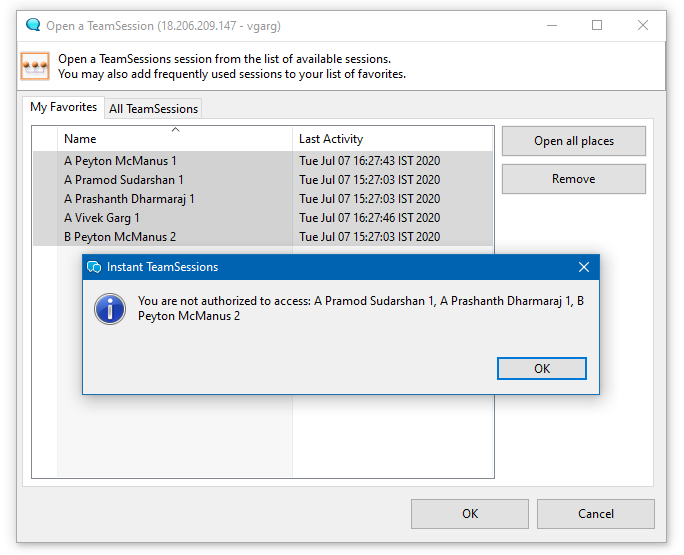
Task: Sort by the Name column header
Action: point(174,139)
